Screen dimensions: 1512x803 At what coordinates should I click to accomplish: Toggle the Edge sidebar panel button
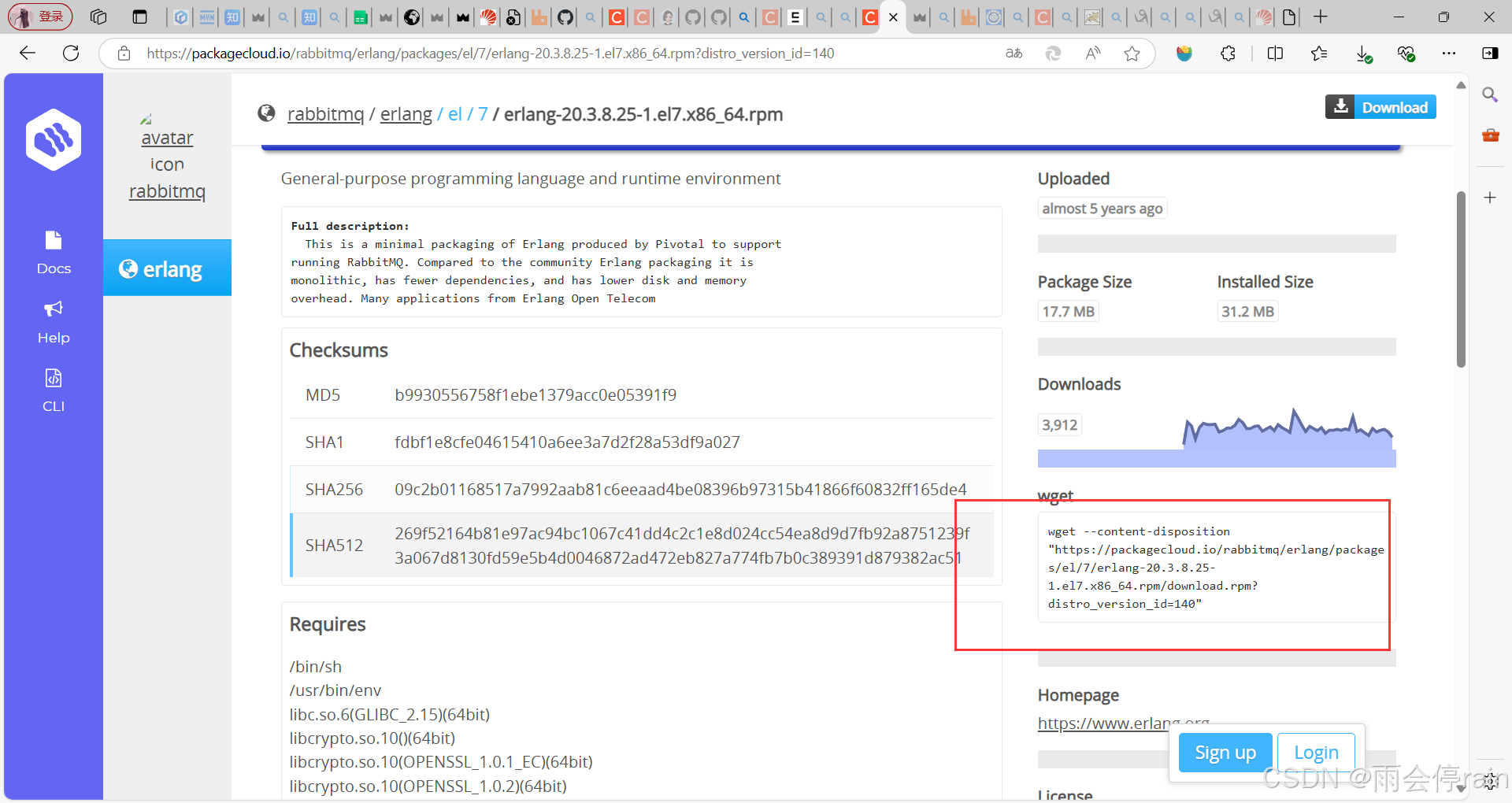(x=1490, y=54)
